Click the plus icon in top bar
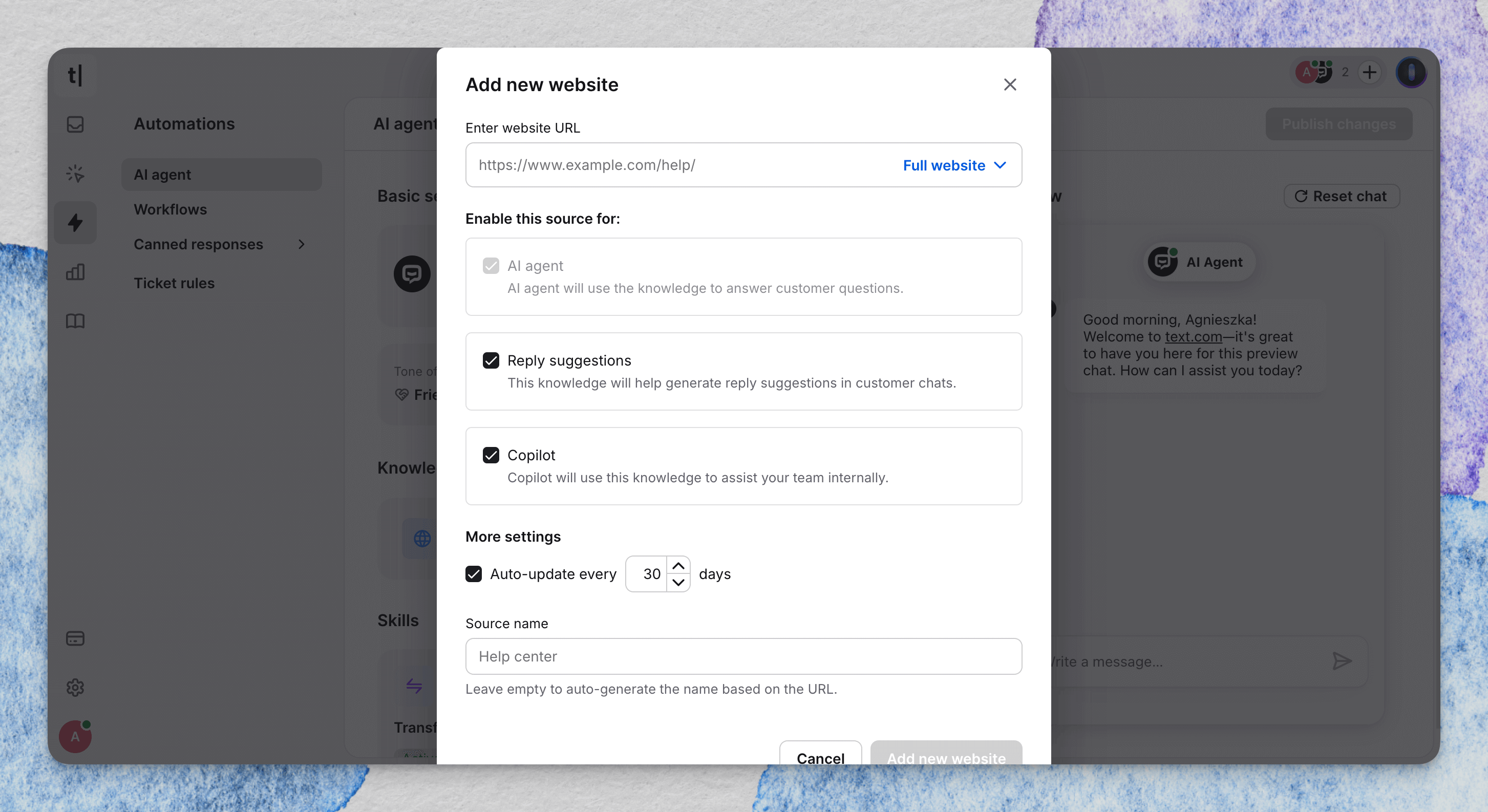 [x=1369, y=72]
